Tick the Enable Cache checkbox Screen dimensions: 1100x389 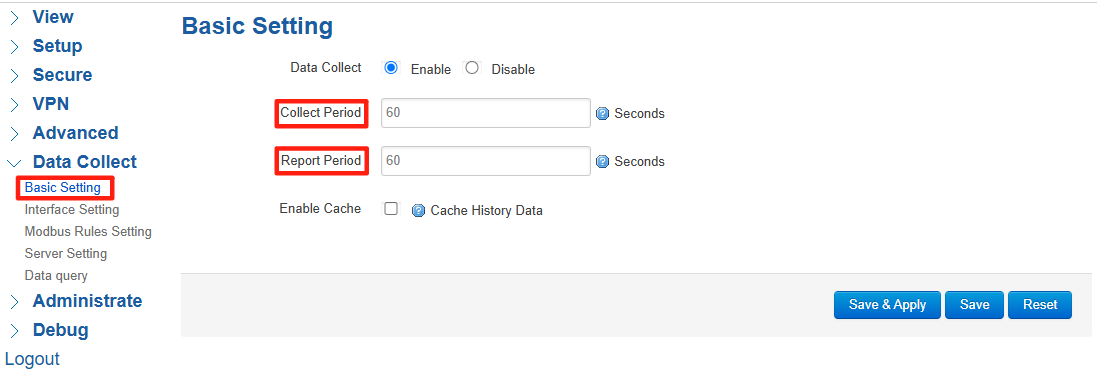[391, 209]
